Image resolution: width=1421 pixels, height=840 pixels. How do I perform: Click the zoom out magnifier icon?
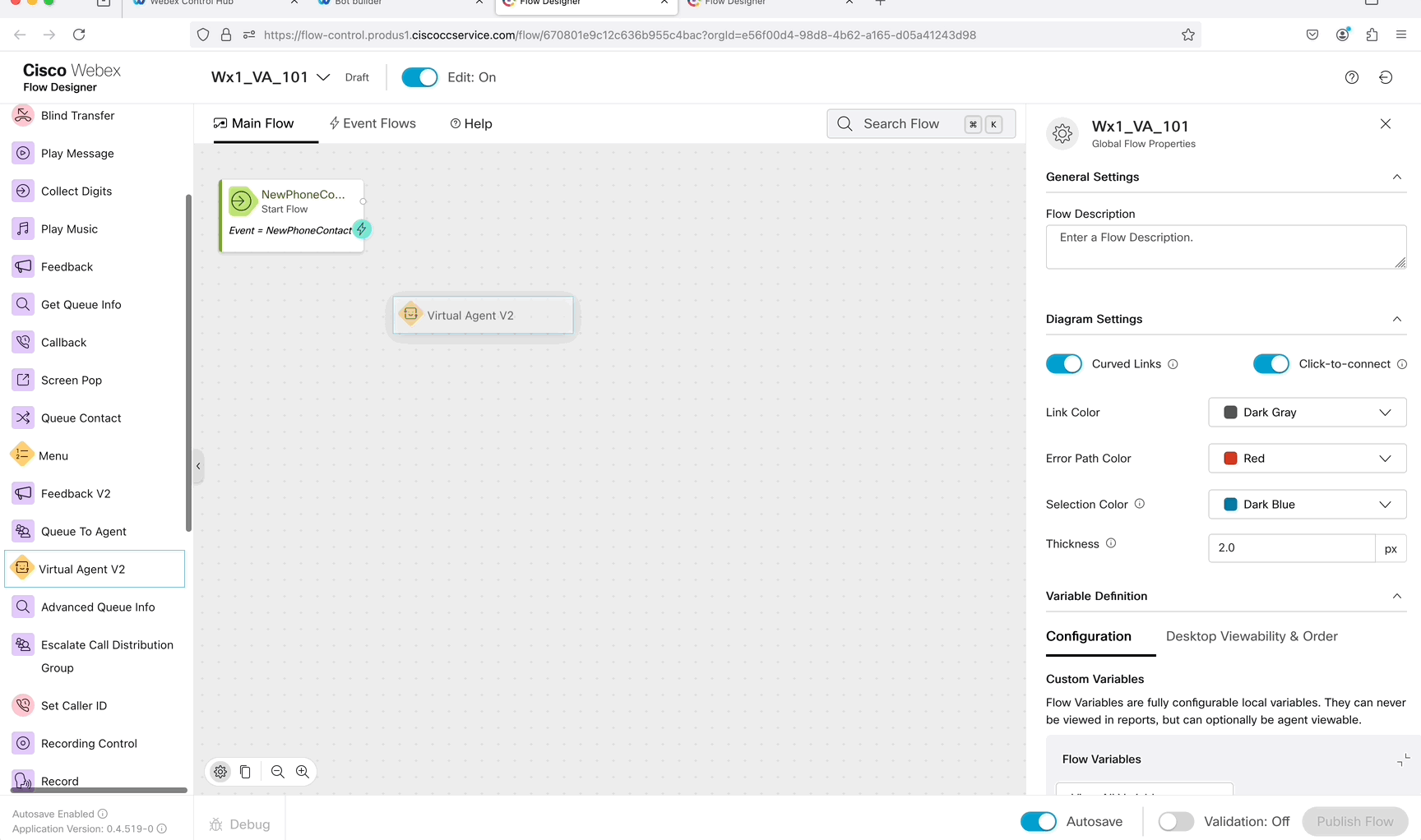(x=278, y=772)
